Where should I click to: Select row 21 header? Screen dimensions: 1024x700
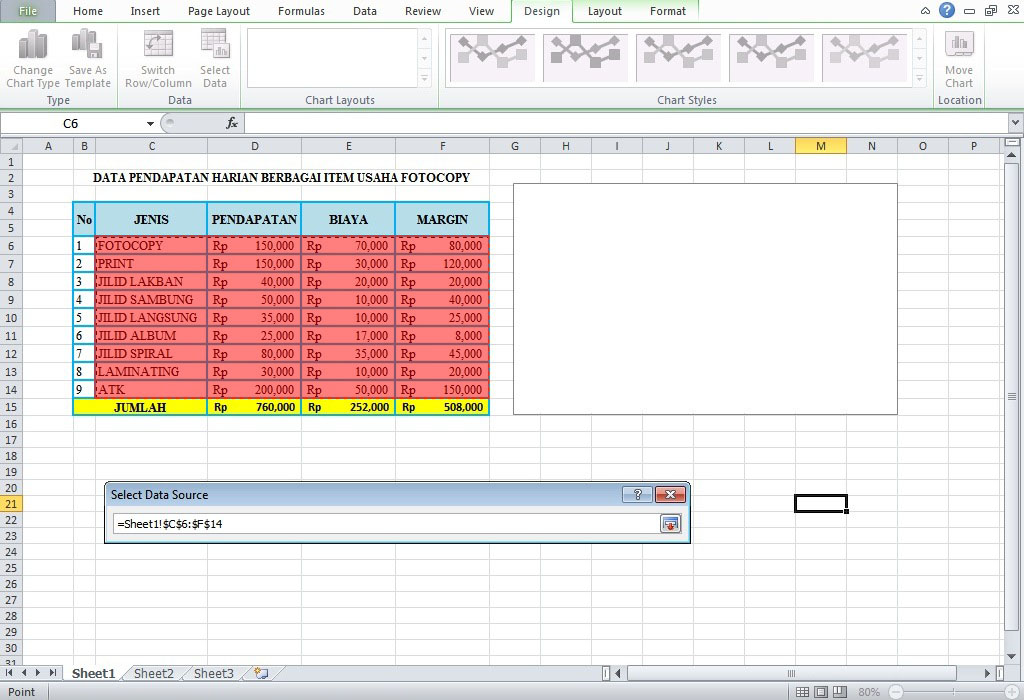pyautogui.click(x=11, y=503)
